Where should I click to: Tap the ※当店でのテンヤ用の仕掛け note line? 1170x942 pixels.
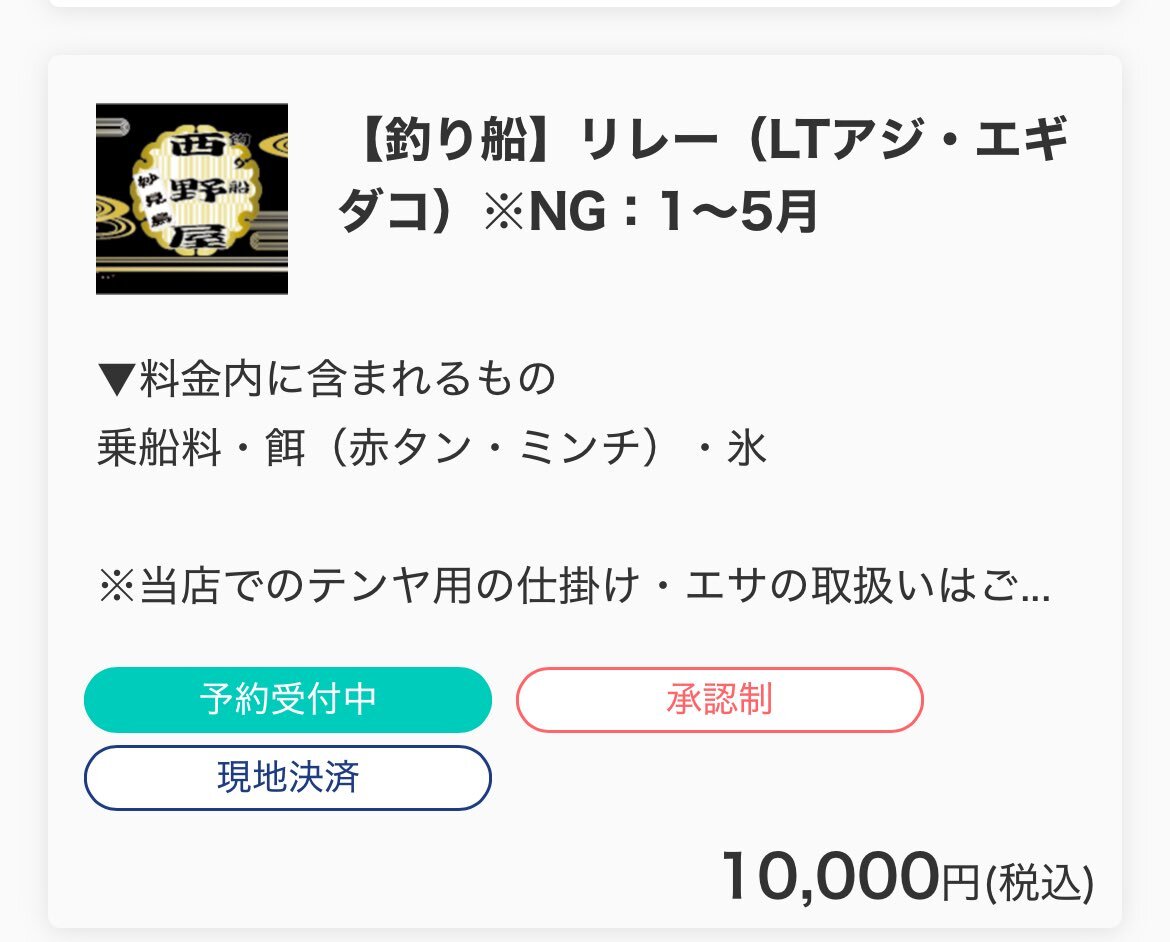click(575, 585)
